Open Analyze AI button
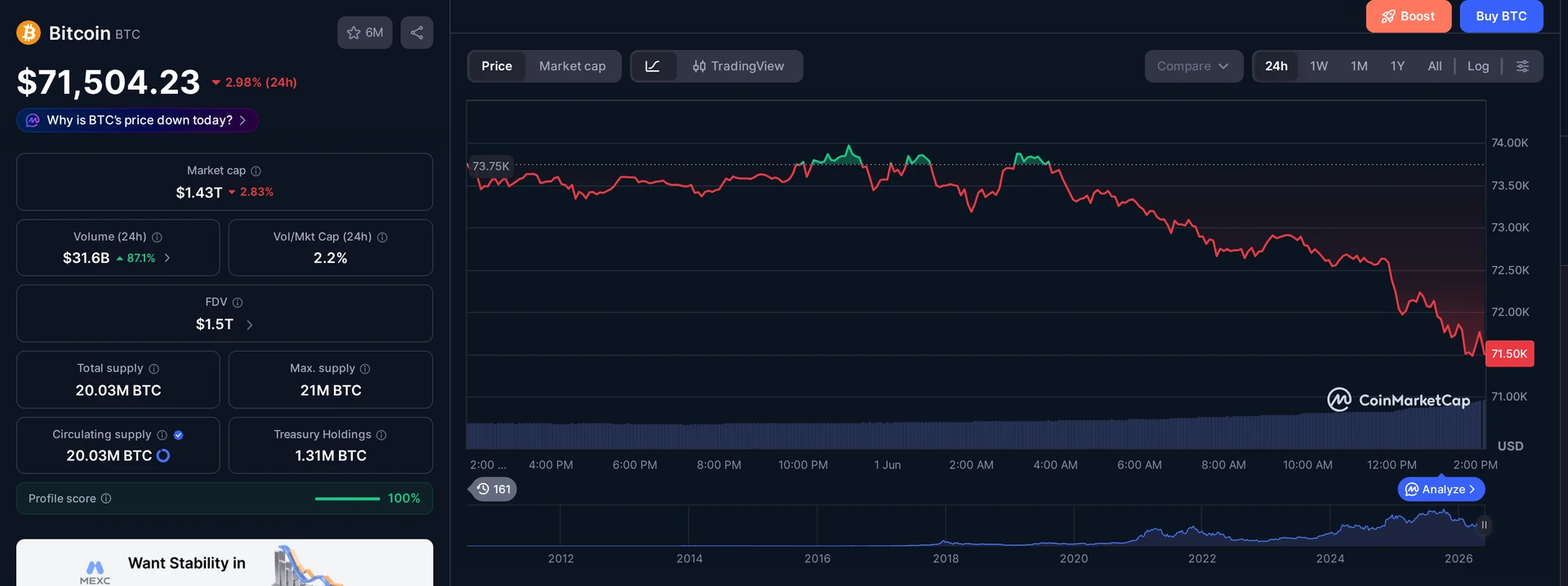This screenshot has height=586, width=1568. (x=1441, y=489)
